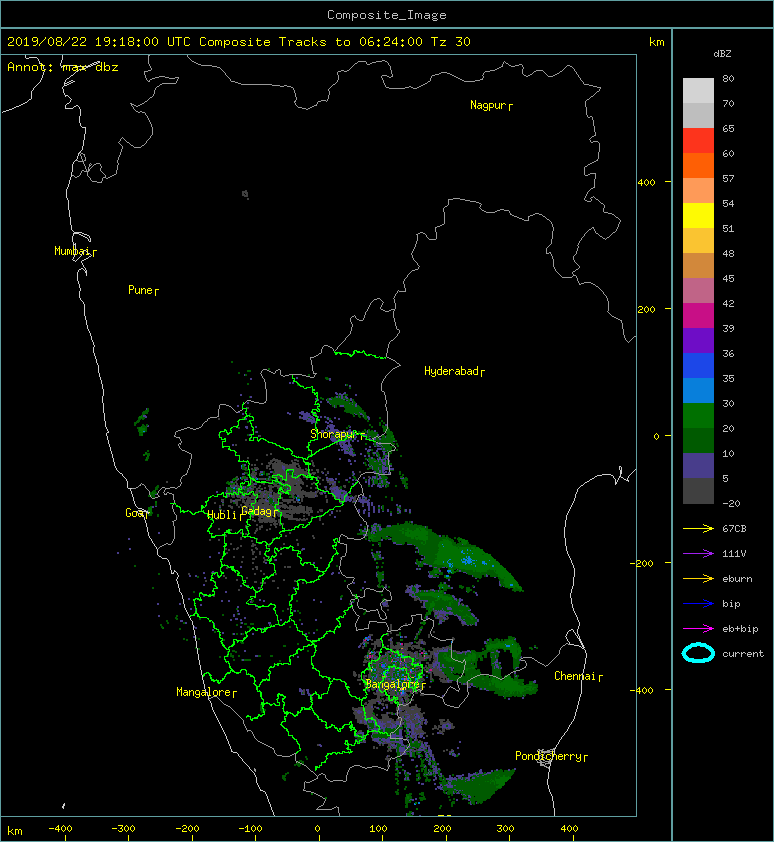The image size is (774, 842).
Task: Click the 'Annot: max dbz' annotation label
Action: click(62, 67)
